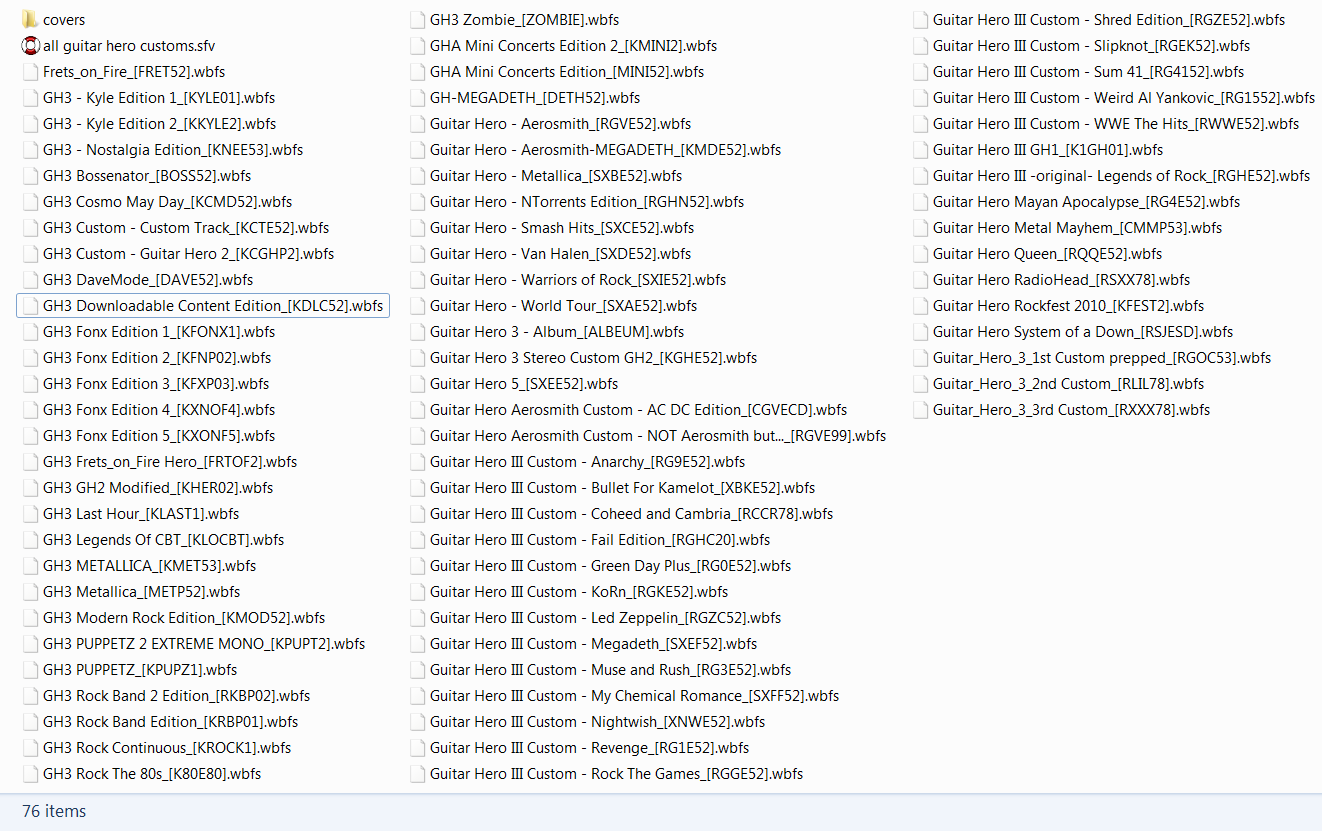Click file icon of Guitar Hero III Custom - Anarchy
This screenshot has width=1322, height=831.
[x=417, y=462]
